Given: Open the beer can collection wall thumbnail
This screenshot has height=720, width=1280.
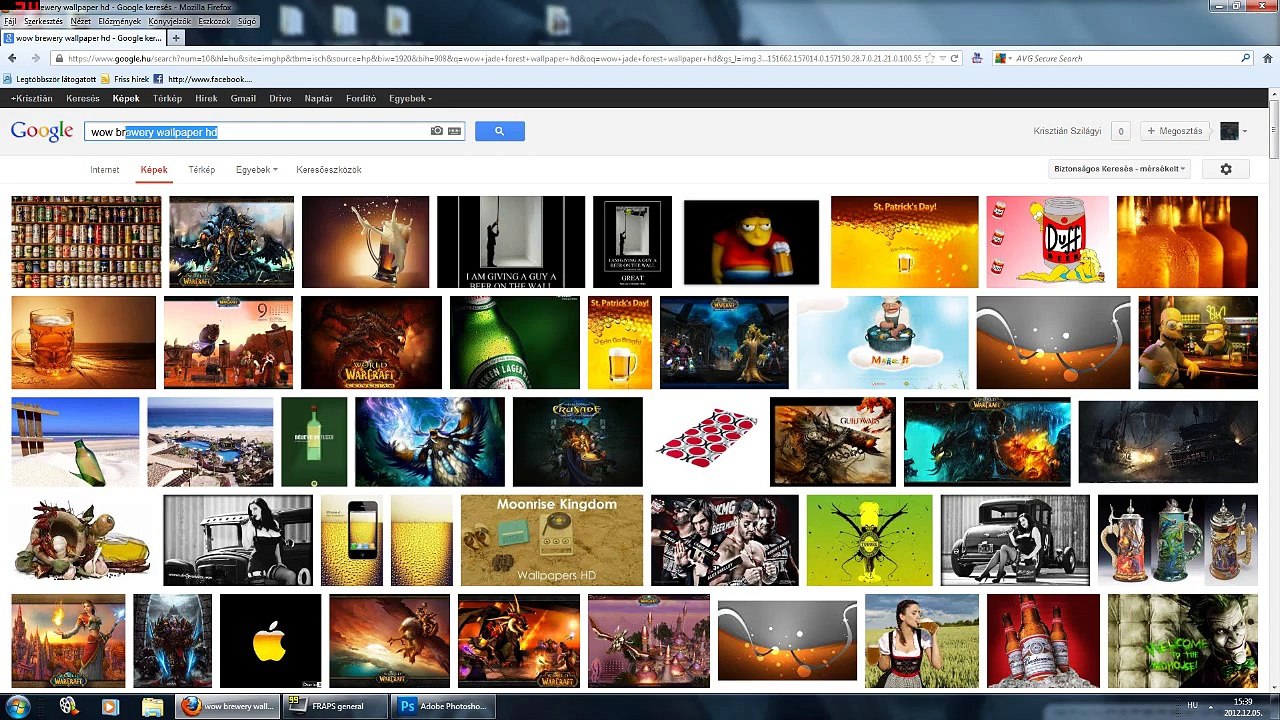Looking at the screenshot, I should pos(86,242).
